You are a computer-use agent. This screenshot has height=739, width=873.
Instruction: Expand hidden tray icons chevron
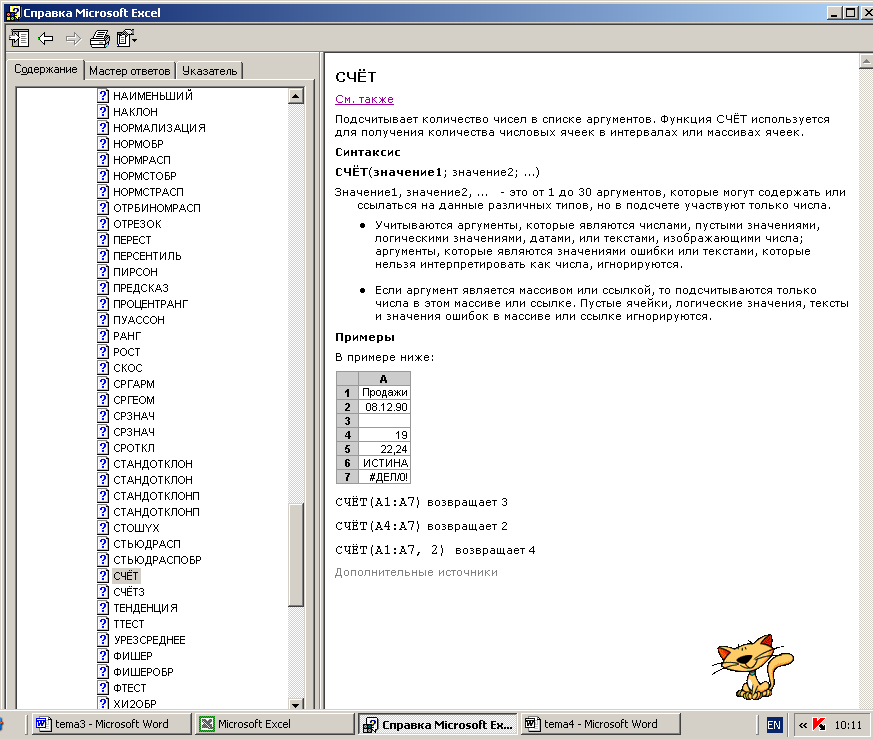click(803, 725)
